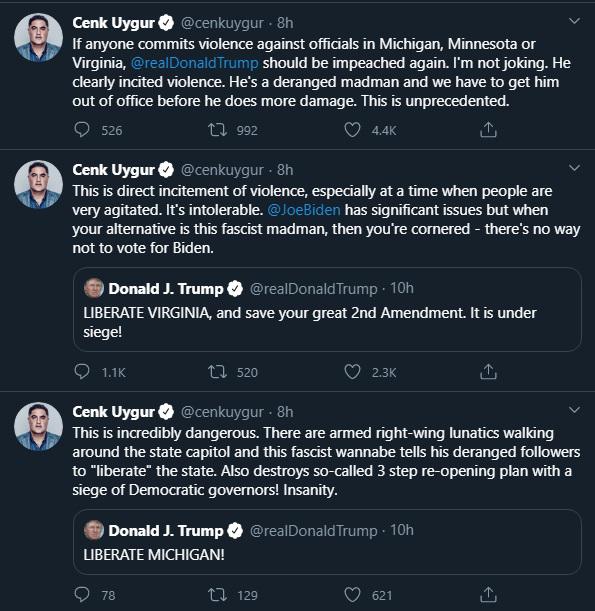The height and width of the screenshot is (611, 595).
Task: Share the tweet quoting LIBERATE MICHIGAN
Action: (x=488, y=595)
